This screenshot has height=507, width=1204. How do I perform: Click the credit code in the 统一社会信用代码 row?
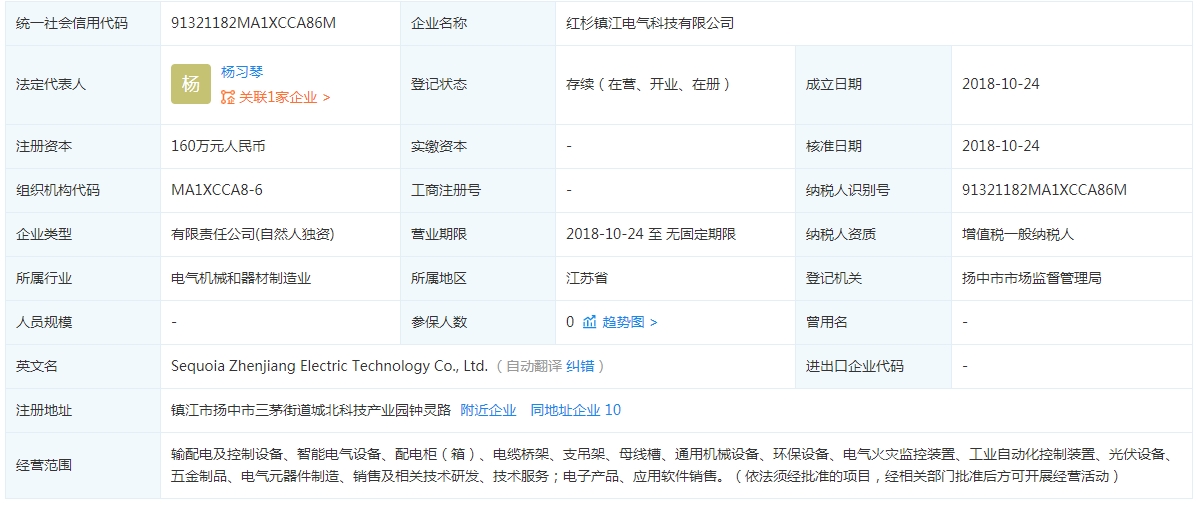point(253,22)
